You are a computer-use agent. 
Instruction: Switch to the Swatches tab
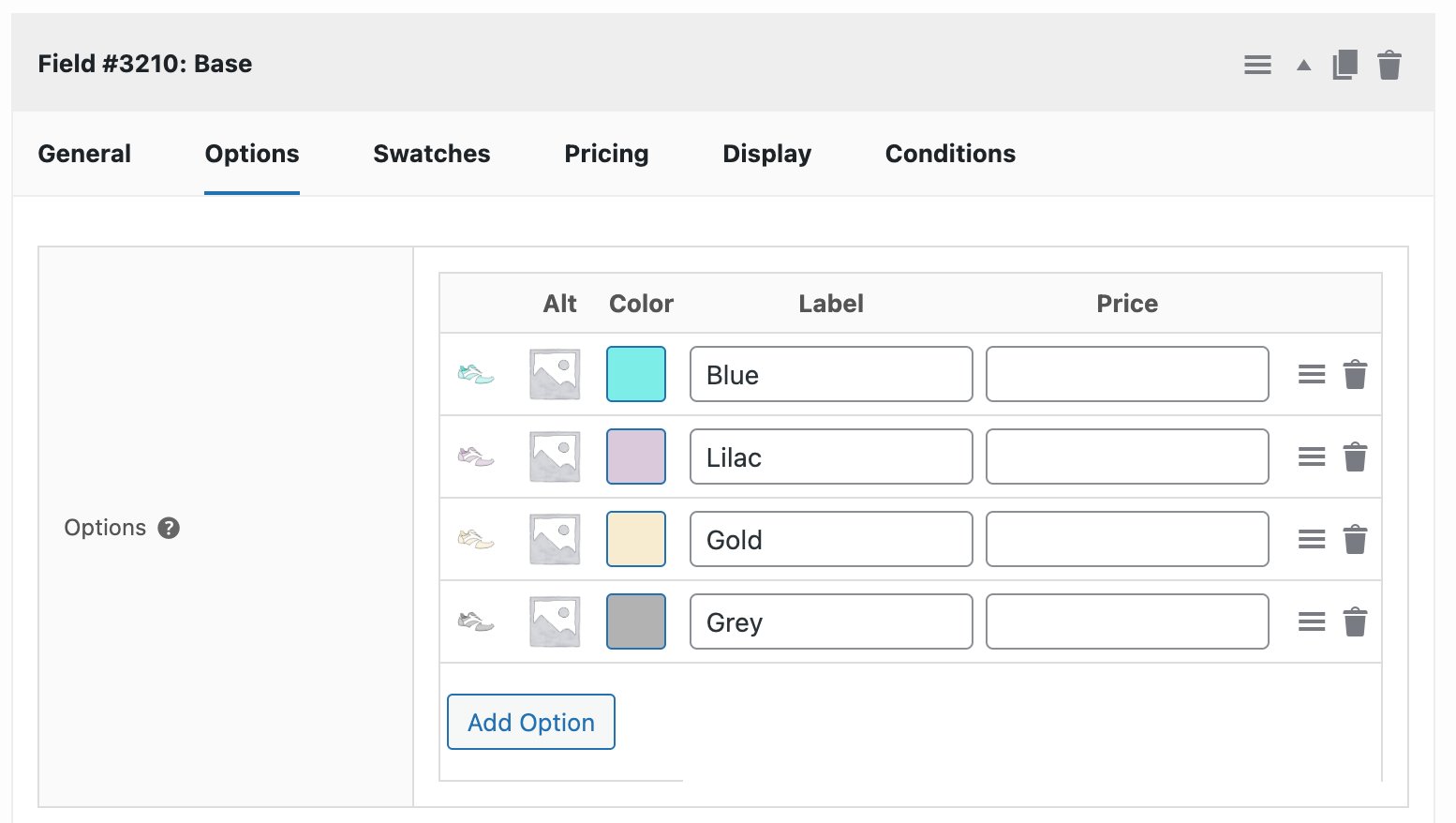click(x=431, y=153)
